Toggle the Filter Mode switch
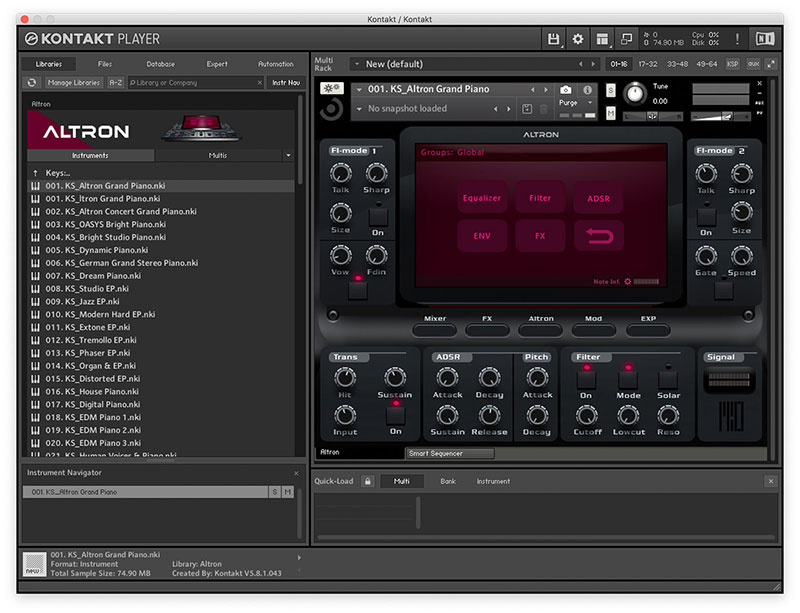 628,379
